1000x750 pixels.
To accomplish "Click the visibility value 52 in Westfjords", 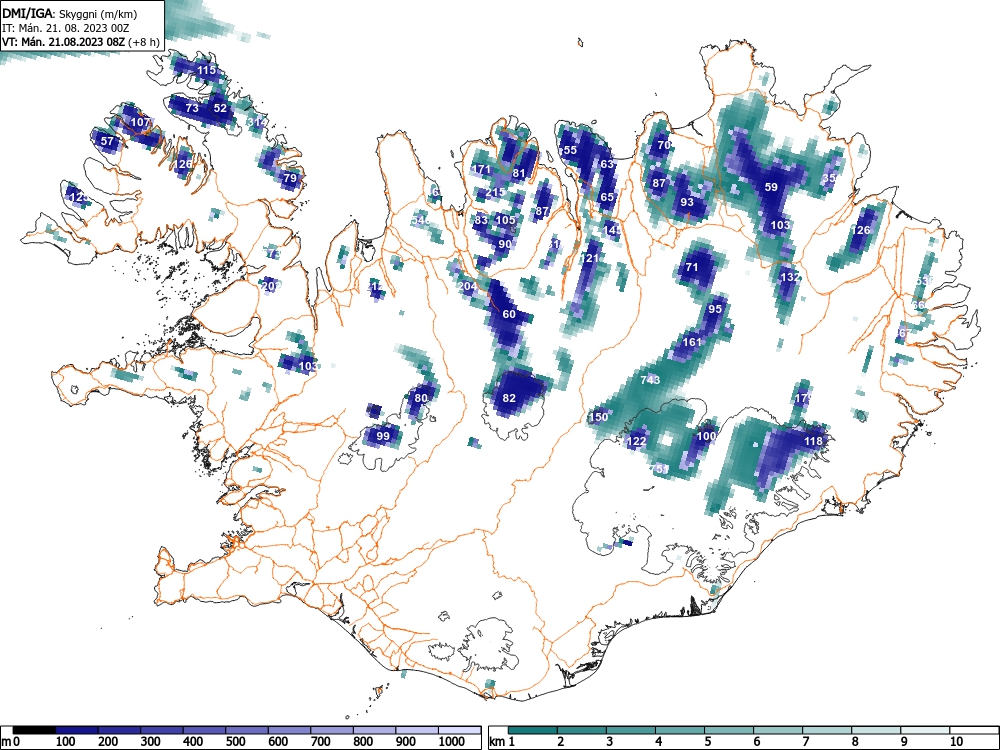I will coord(220,108).
